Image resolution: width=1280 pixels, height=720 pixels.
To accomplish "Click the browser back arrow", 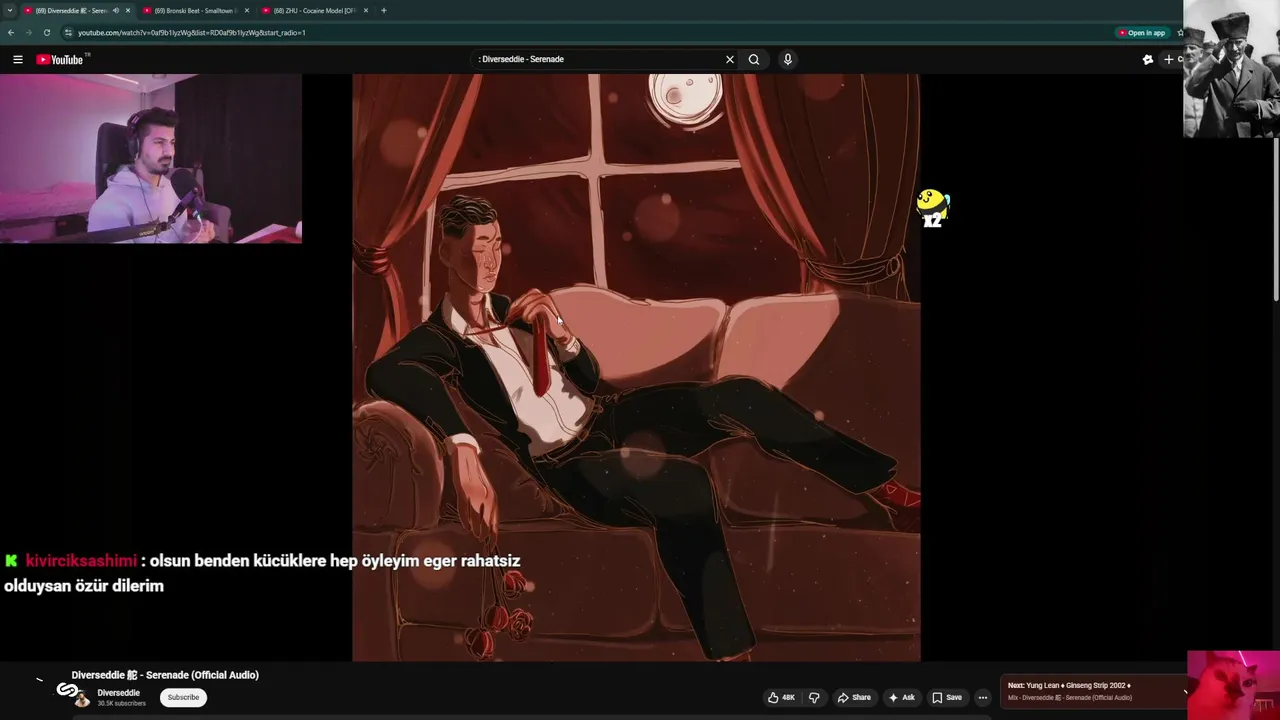I will pos(11,32).
